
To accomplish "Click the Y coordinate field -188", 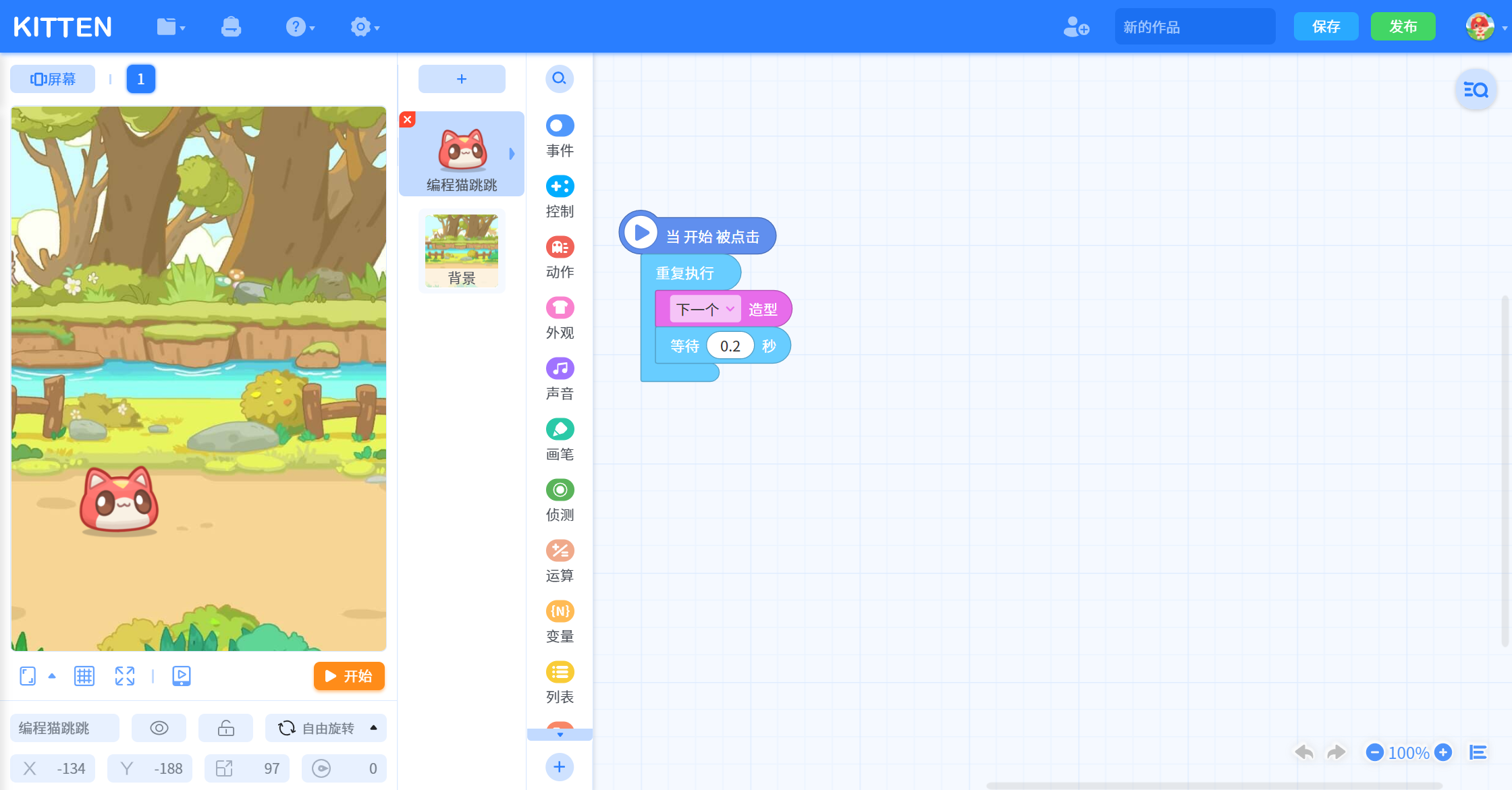I will coord(150,768).
